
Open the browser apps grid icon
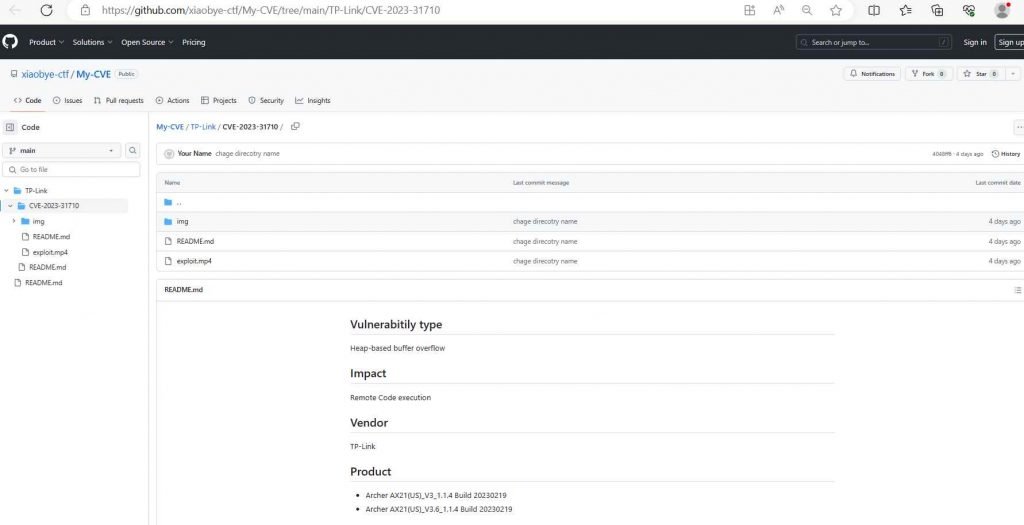(750, 10)
